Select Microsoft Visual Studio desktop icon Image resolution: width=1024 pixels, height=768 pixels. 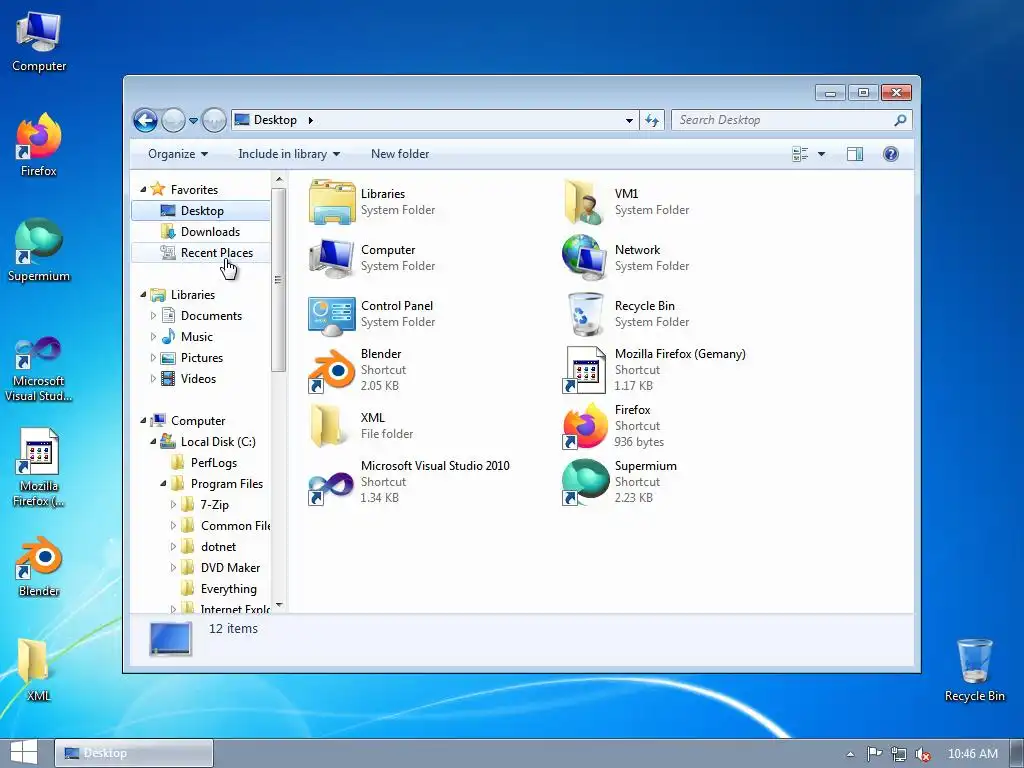point(39,370)
